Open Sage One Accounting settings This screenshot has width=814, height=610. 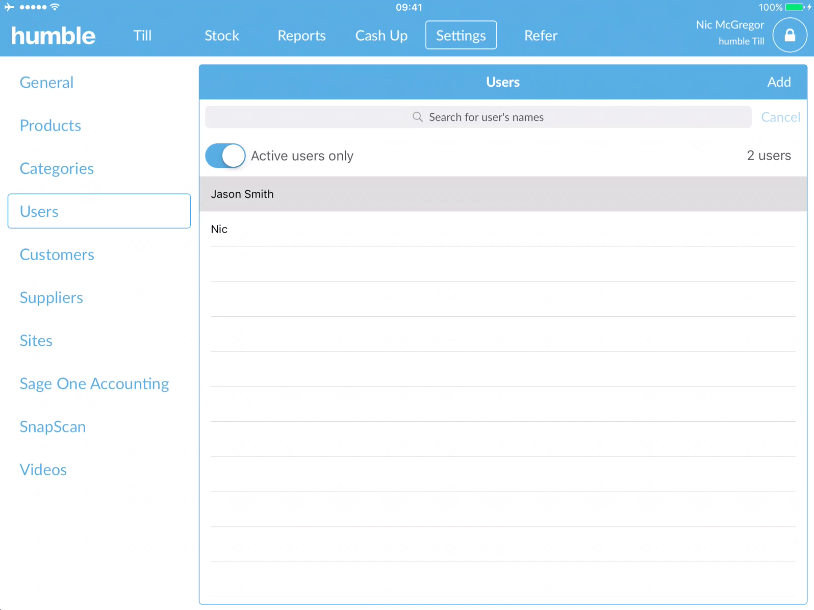[x=94, y=384]
